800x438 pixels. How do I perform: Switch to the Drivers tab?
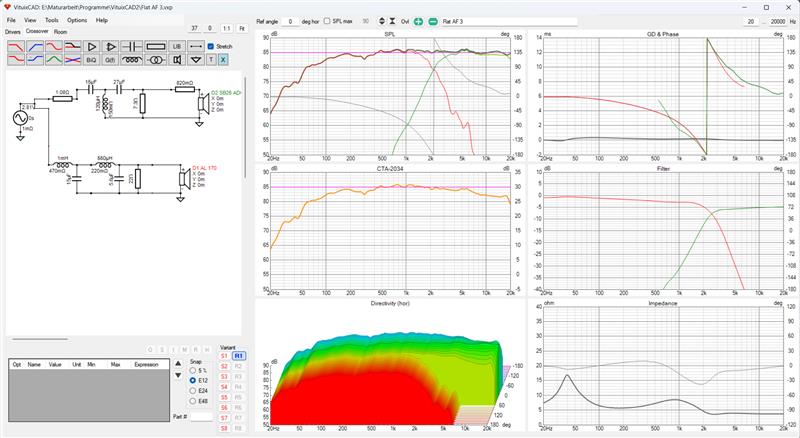point(13,32)
